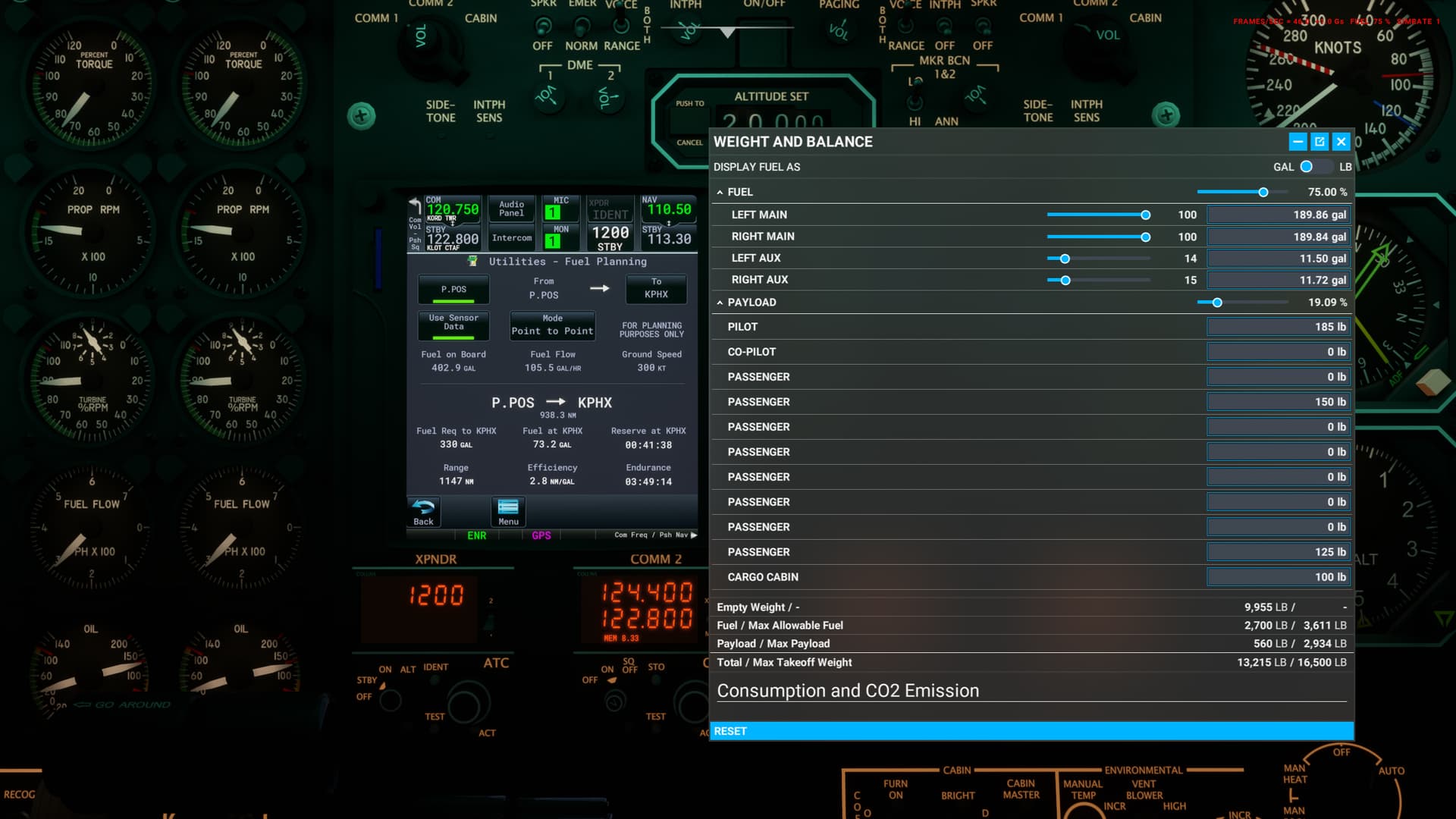This screenshot has height=819, width=1456.
Task: Toggle fuel display between GAL and LB
Action: (x=1316, y=167)
